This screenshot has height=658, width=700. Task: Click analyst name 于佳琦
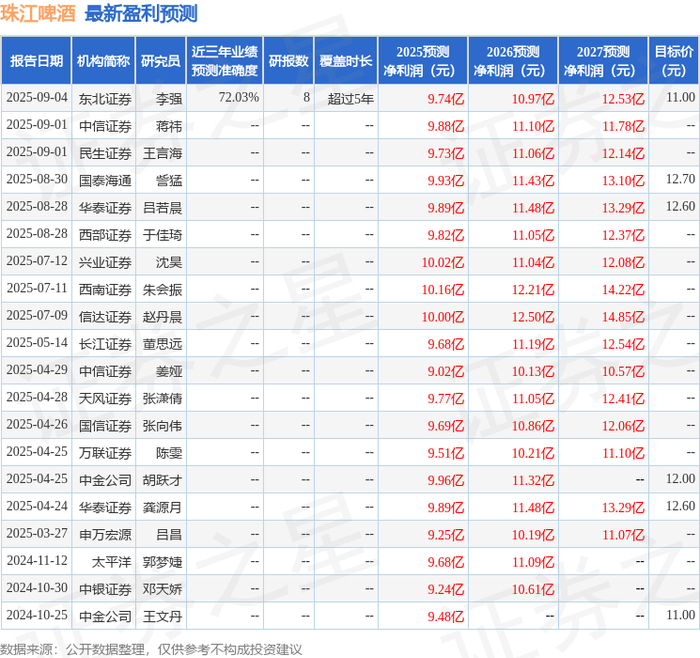coord(162,235)
